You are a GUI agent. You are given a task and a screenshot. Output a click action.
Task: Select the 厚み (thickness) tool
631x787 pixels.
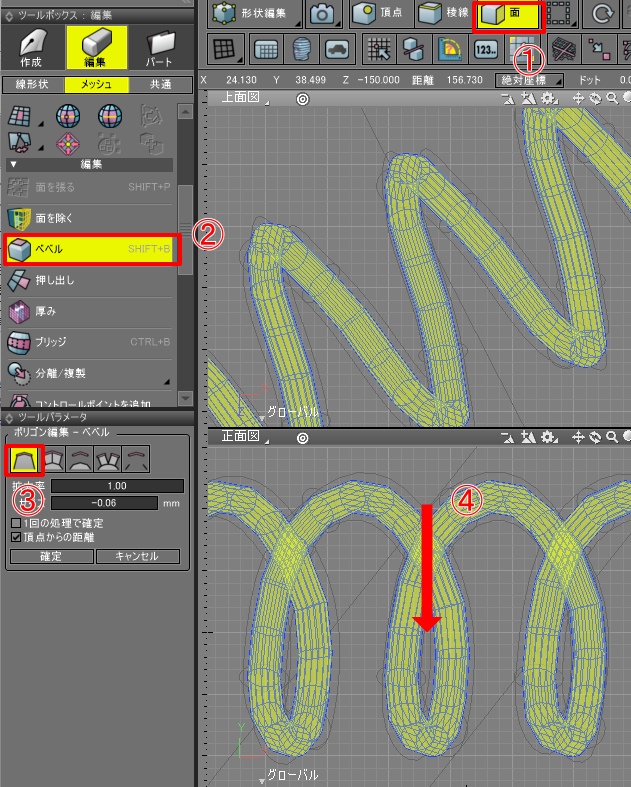pyautogui.click(x=90, y=312)
